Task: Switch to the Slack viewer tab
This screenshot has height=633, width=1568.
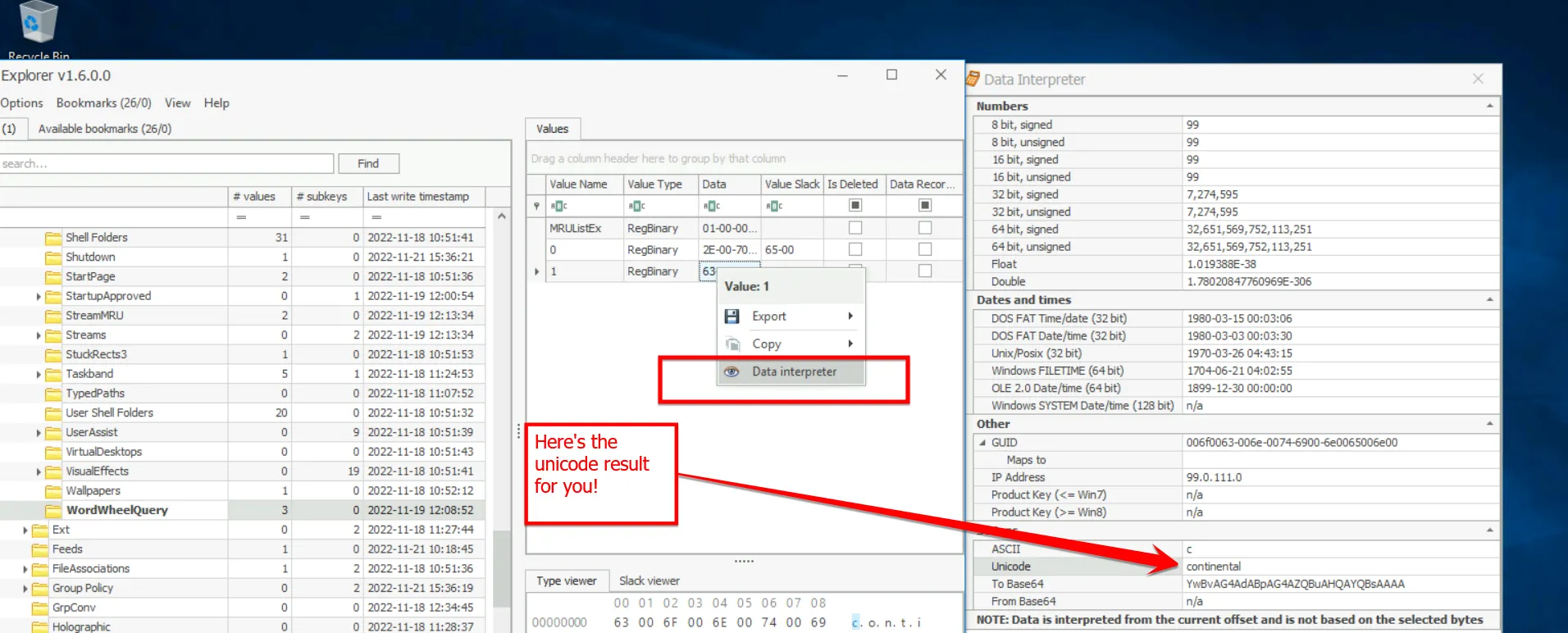Action: click(x=649, y=581)
